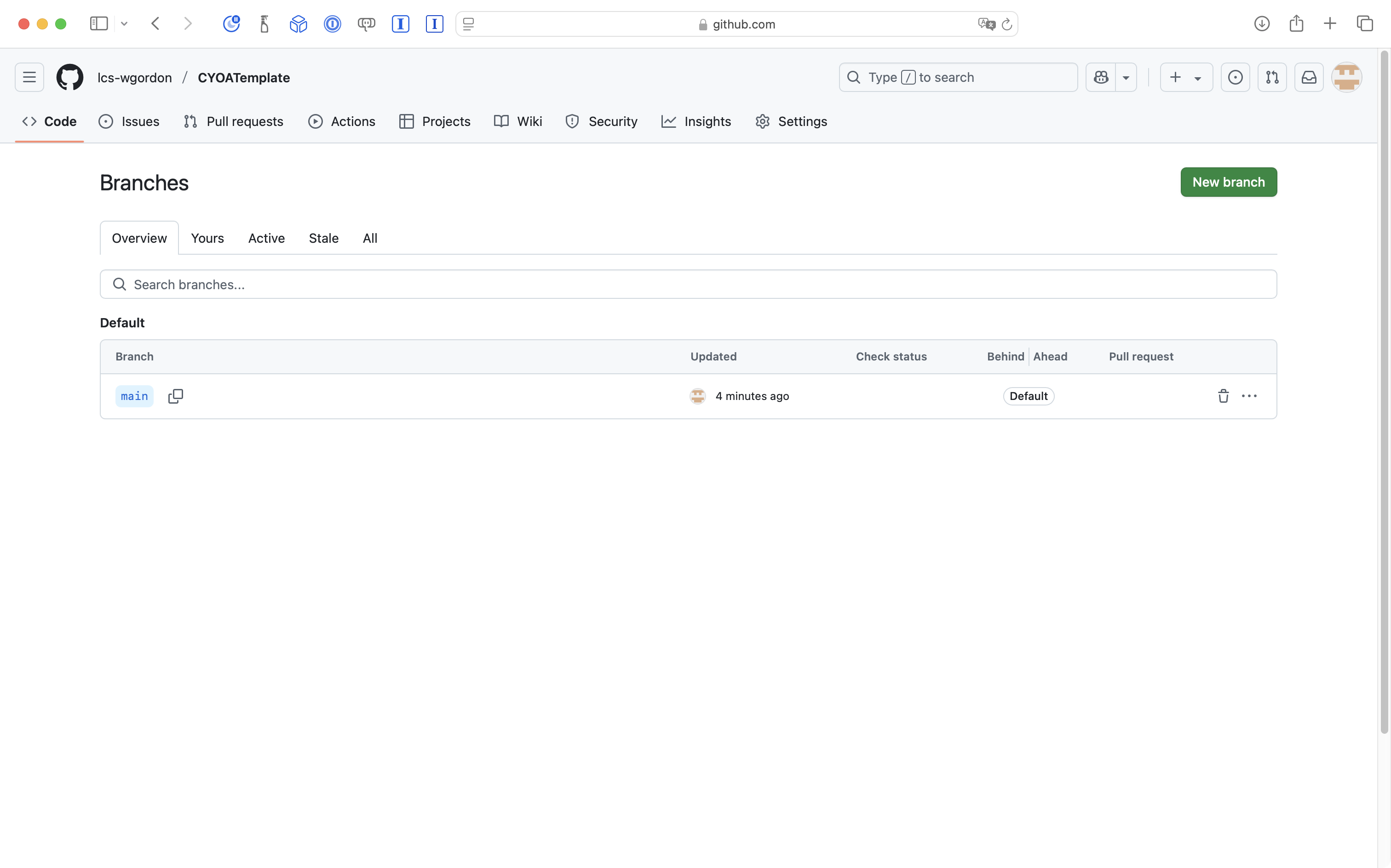Open the Copilot chat icon
The width and height of the screenshot is (1391, 868).
(x=1101, y=78)
